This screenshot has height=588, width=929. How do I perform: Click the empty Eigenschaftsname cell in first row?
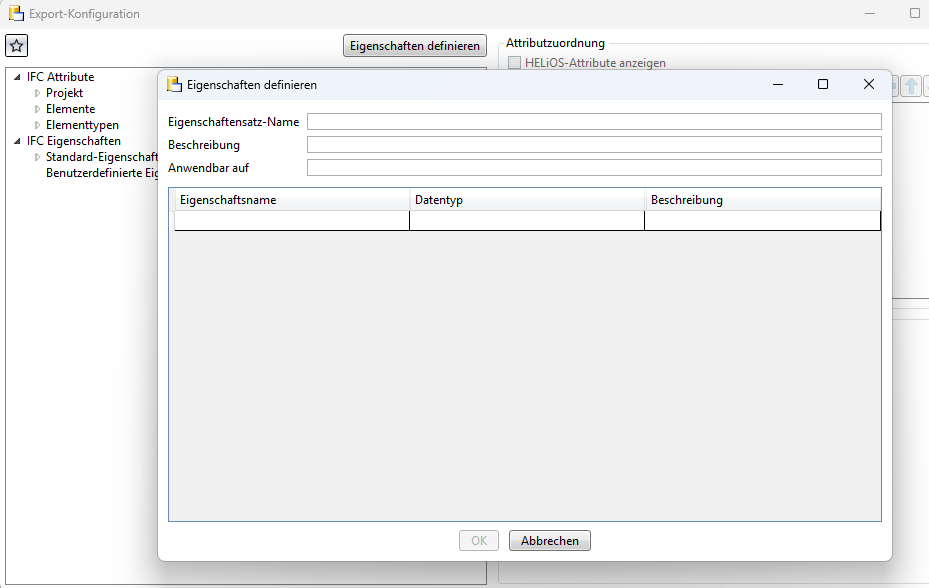291,220
